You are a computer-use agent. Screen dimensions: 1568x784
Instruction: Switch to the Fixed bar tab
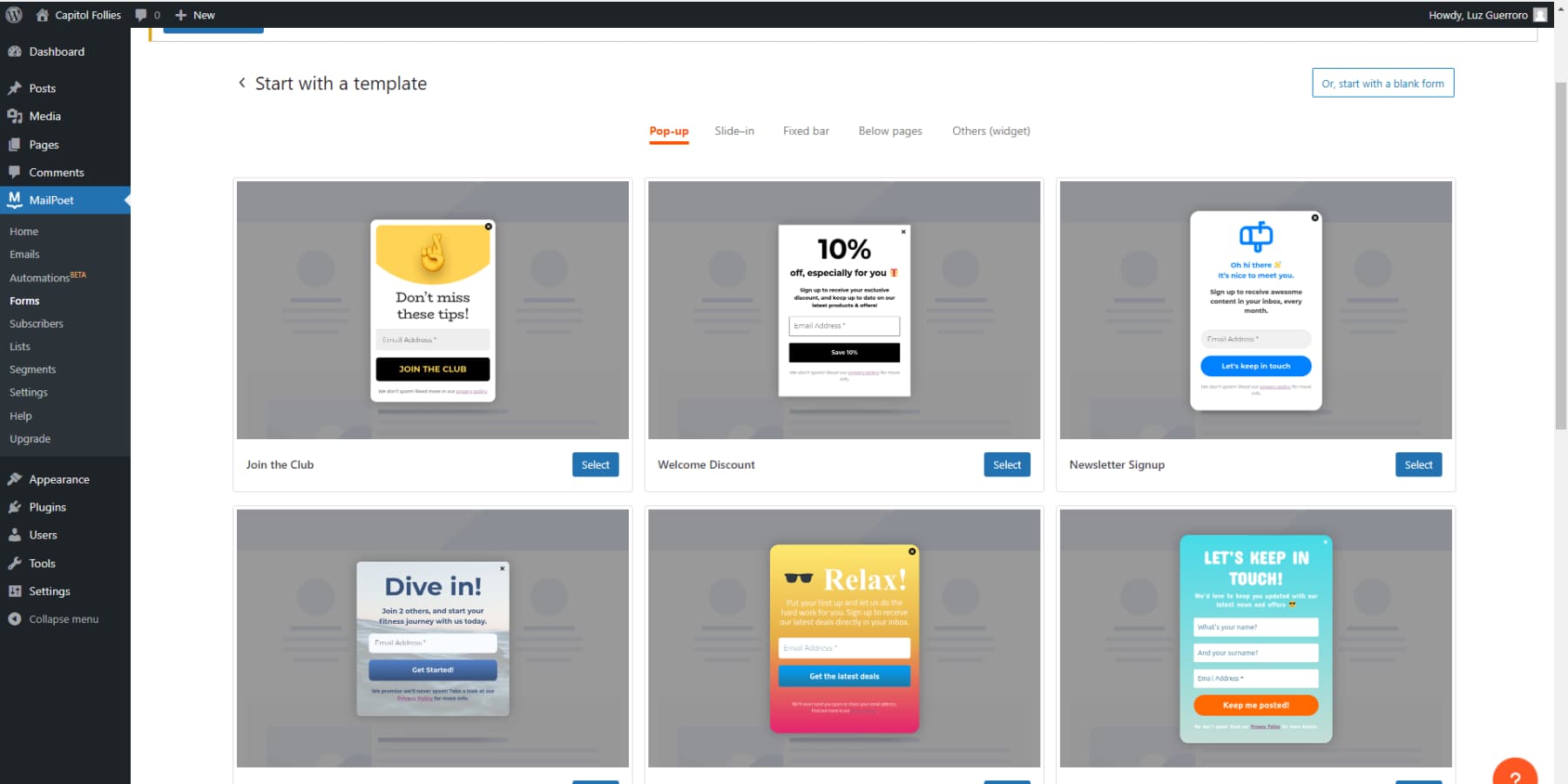click(805, 131)
